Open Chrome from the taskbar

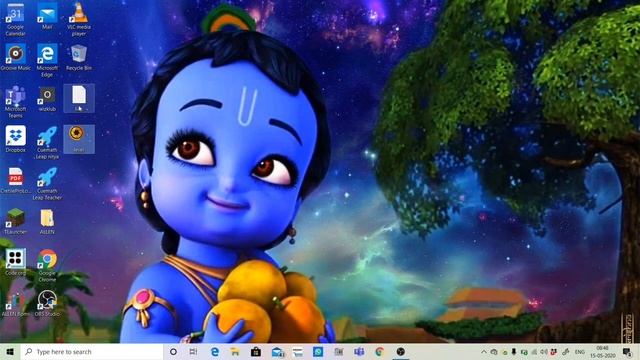pos(380,352)
